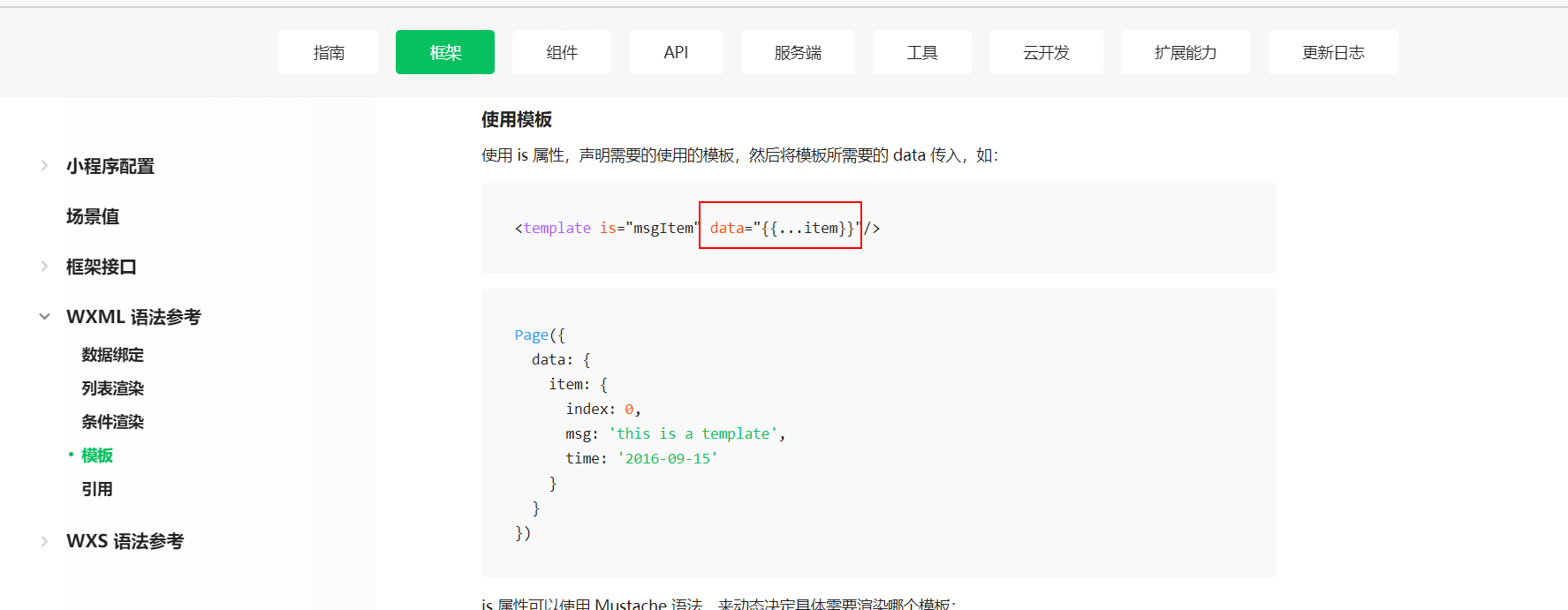The height and width of the screenshot is (610, 1568).
Task: Go to the 服务端 tab
Action: [798, 52]
